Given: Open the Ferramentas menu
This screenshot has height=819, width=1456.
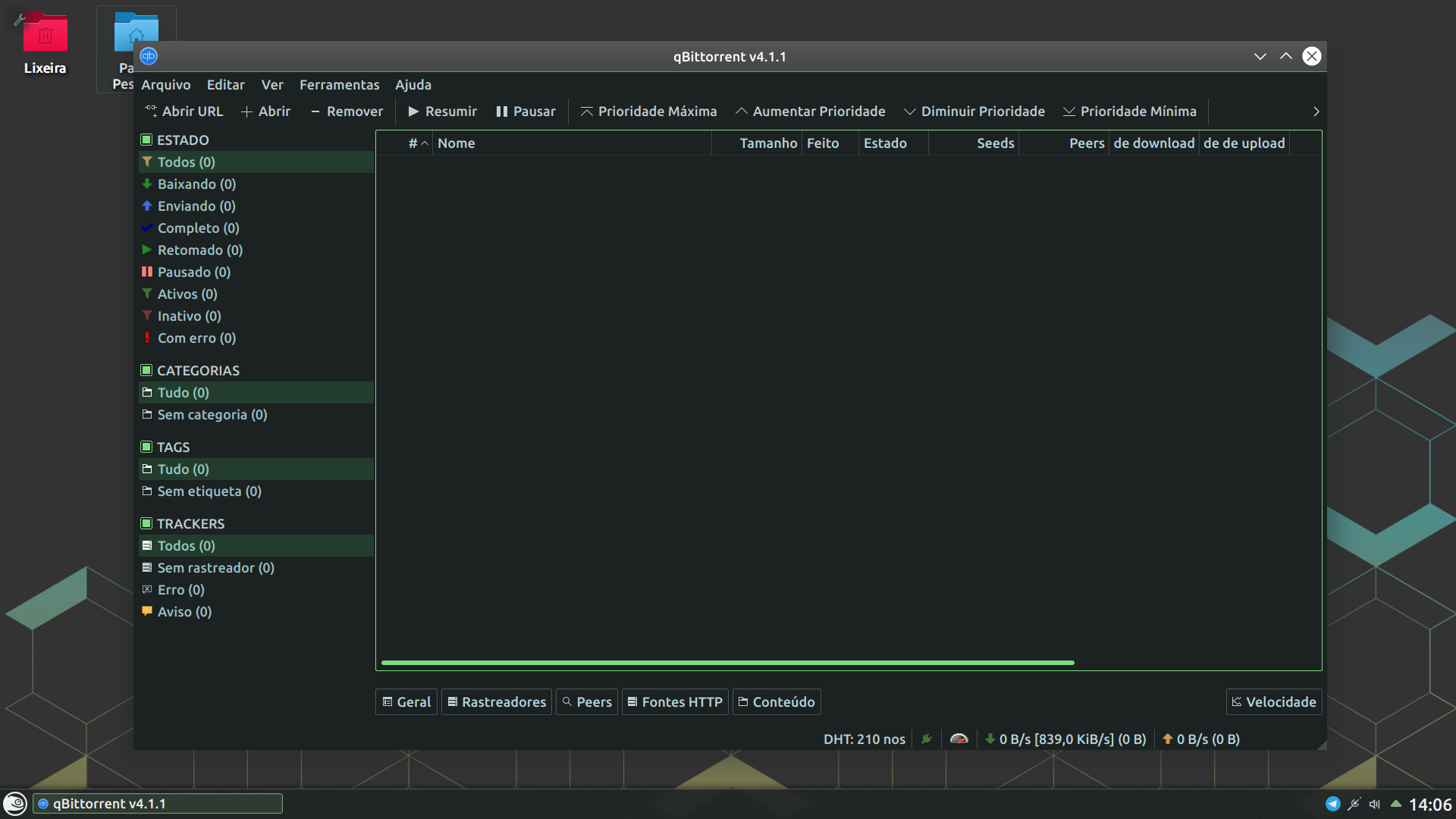Looking at the screenshot, I should coord(339,85).
